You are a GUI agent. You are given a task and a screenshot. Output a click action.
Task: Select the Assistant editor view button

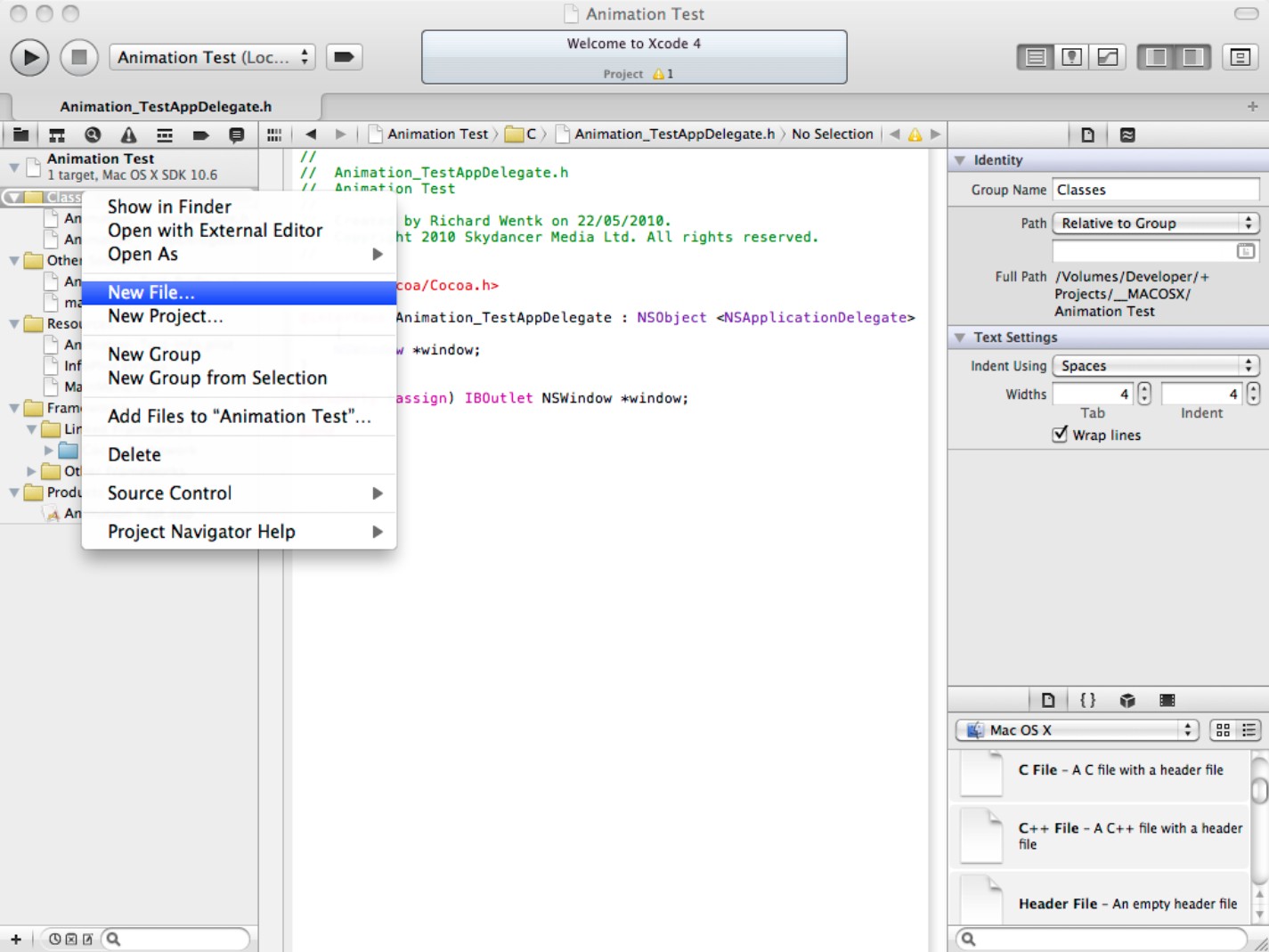[1071, 57]
